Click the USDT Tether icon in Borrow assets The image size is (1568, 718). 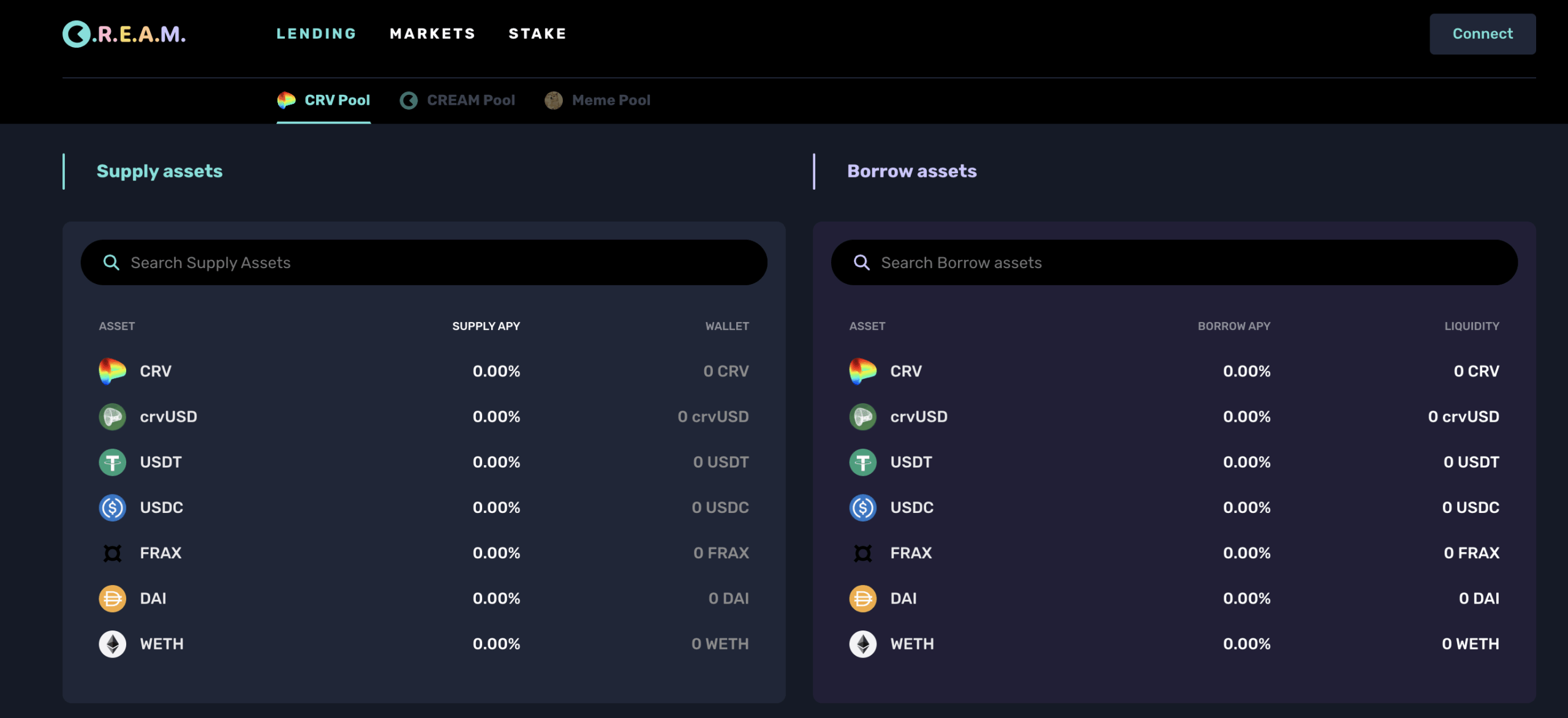pos(862,462)
